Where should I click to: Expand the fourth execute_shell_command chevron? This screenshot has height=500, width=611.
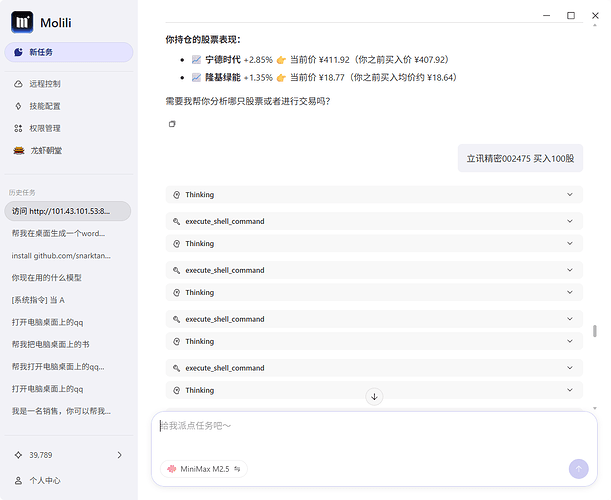pyautogui.click(x=570, y=368)
